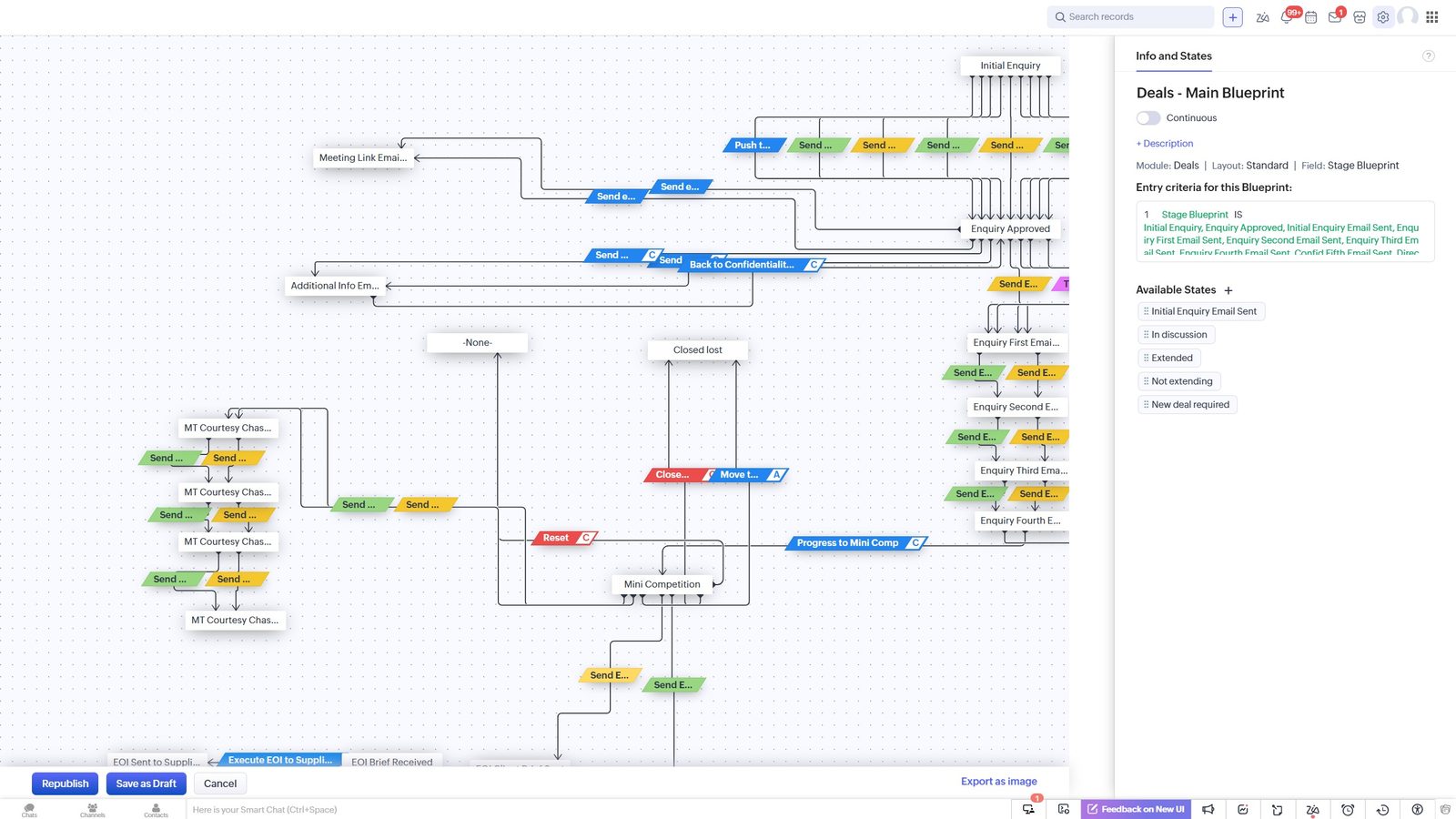1456x819 pixels.
Task: Add a new available state with plus
Action: point(1228,290)
